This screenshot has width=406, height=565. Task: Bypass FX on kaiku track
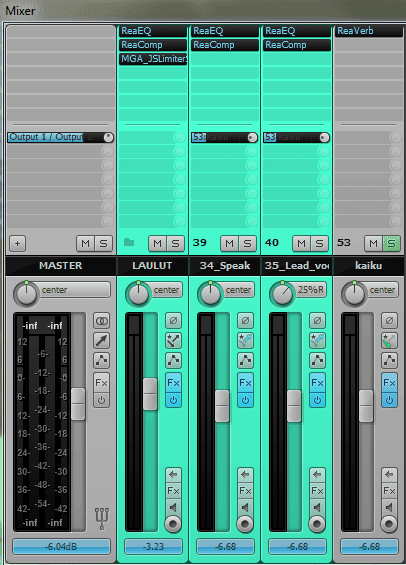(389, 400)
